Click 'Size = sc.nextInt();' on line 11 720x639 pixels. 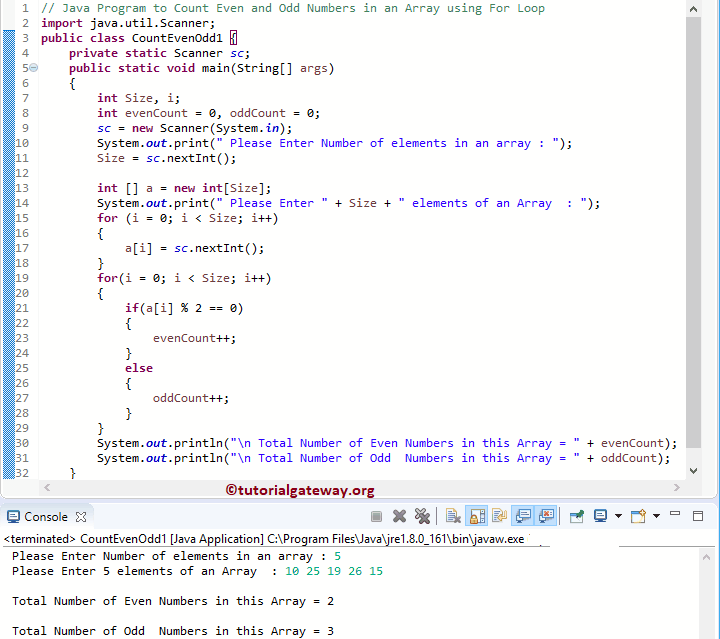[166, 158]
